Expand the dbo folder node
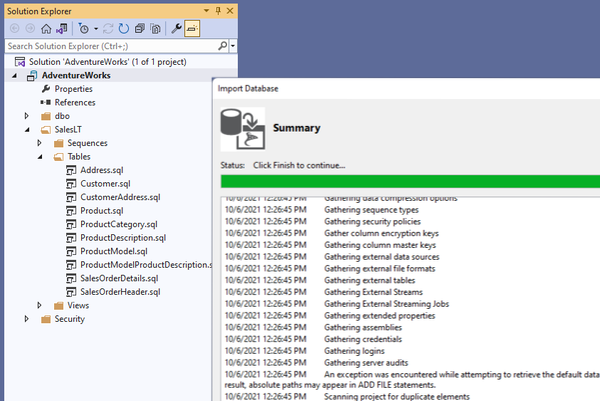Viewport: 600px width, 401px height. click(x=27, y=116)
